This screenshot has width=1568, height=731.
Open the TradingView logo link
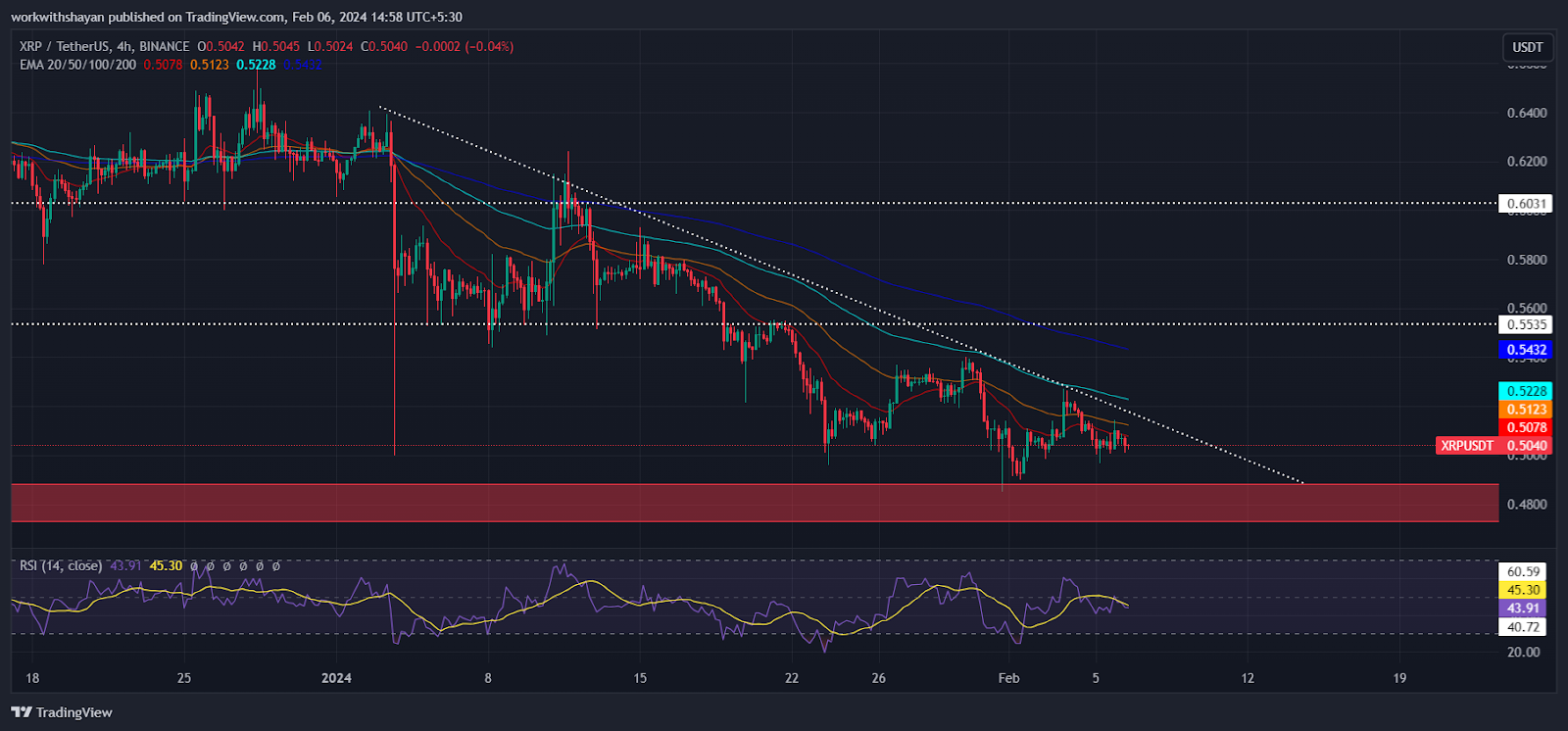tap(62, 712)
